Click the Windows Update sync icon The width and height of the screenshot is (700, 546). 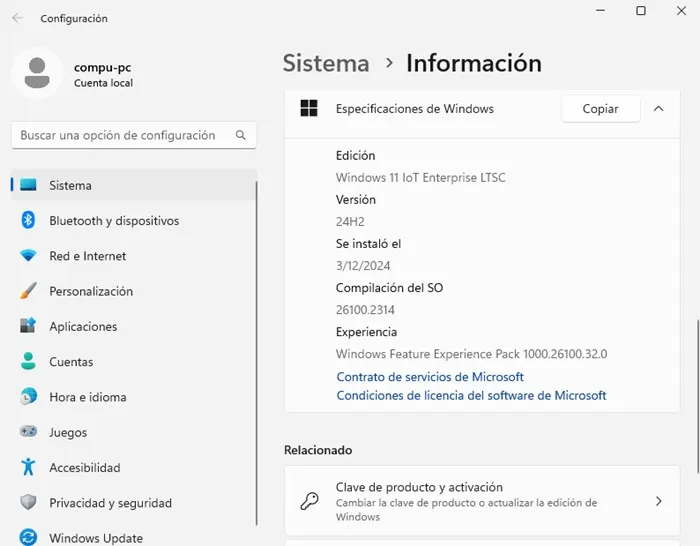pos(28,537)
